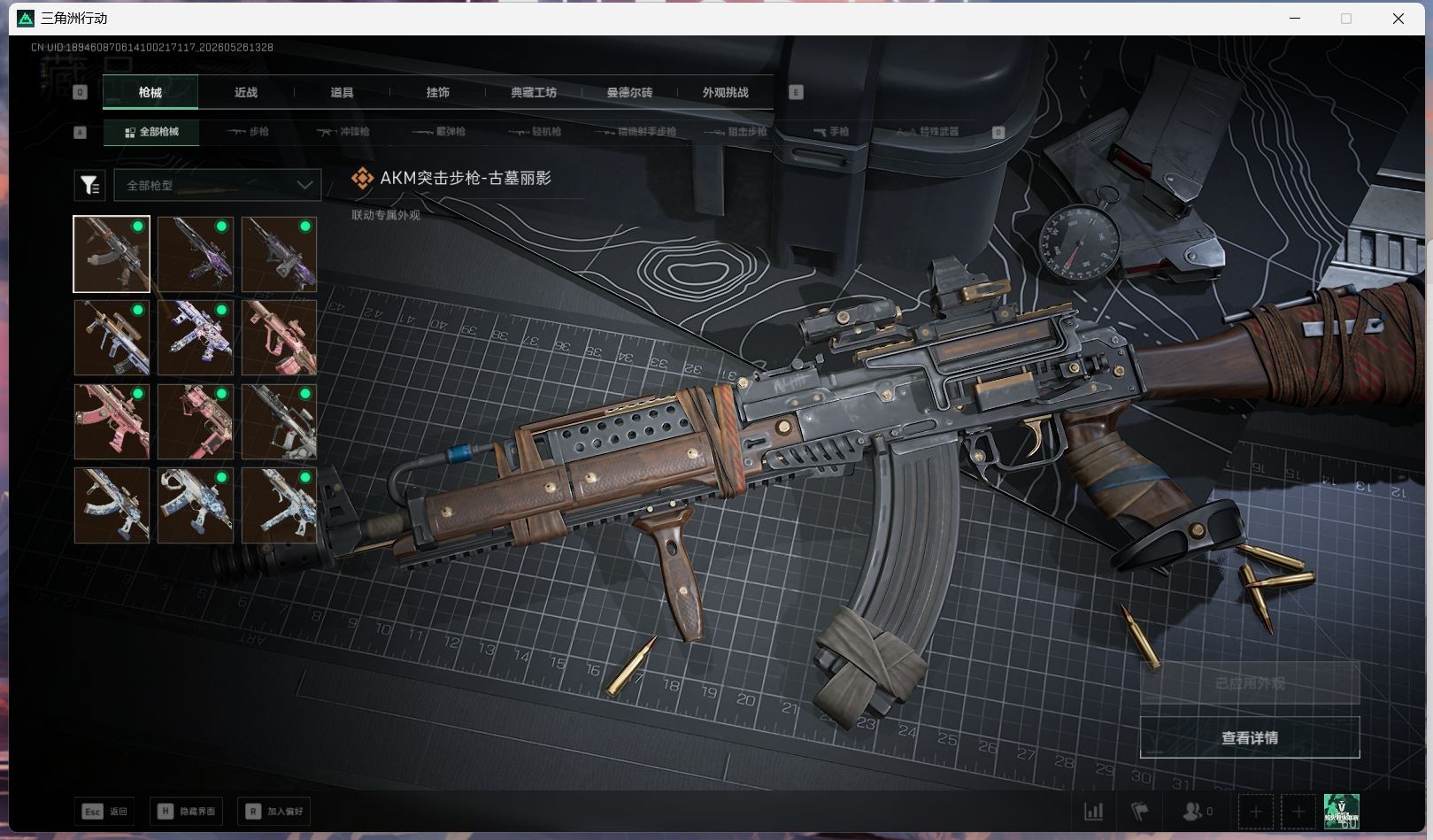The image size is (1433, 840).
Task: Open the 近战 melee tab
Action: coord(246,92)
